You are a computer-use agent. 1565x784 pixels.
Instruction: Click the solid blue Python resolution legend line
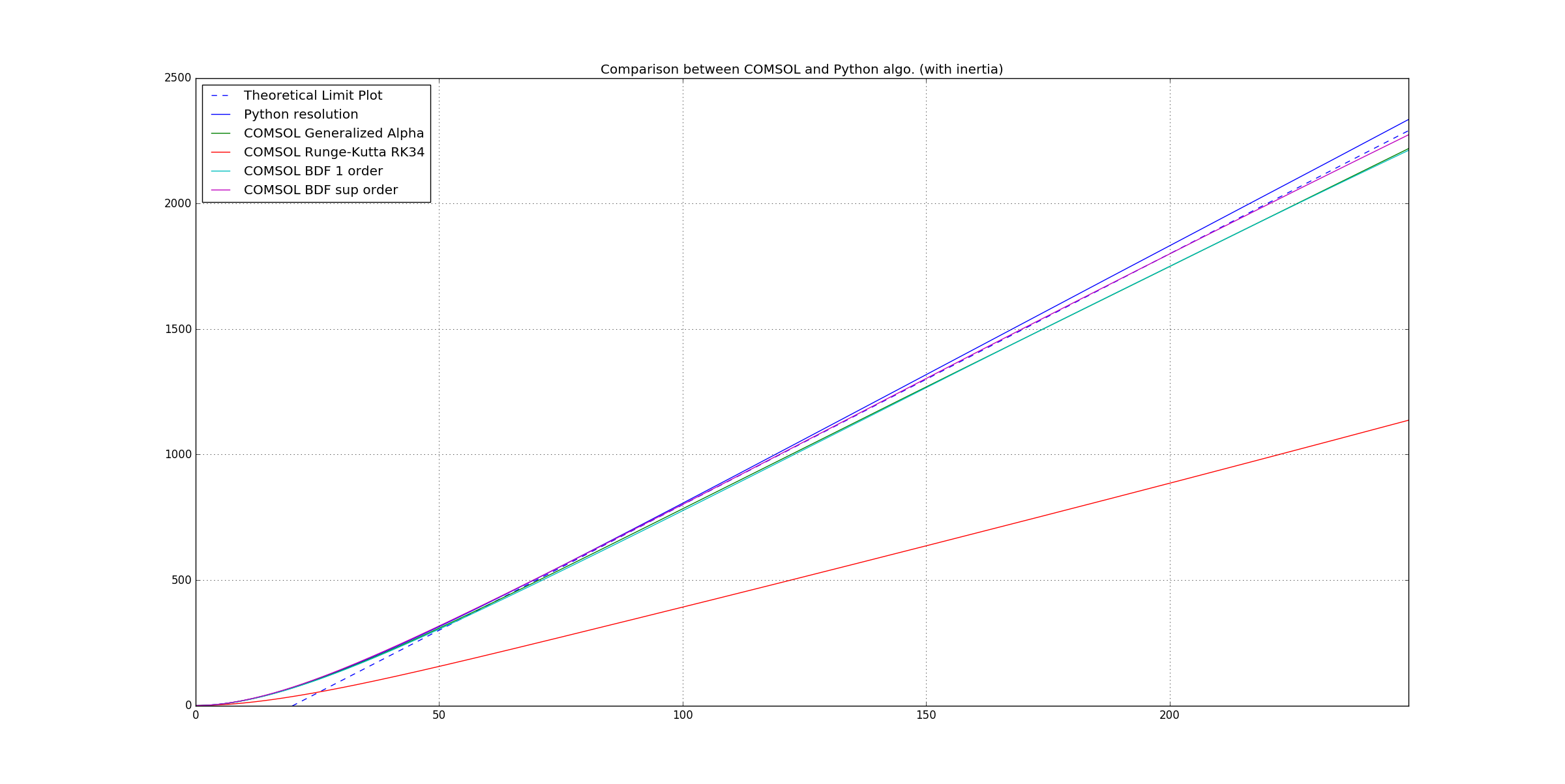[x=220, y=115]
